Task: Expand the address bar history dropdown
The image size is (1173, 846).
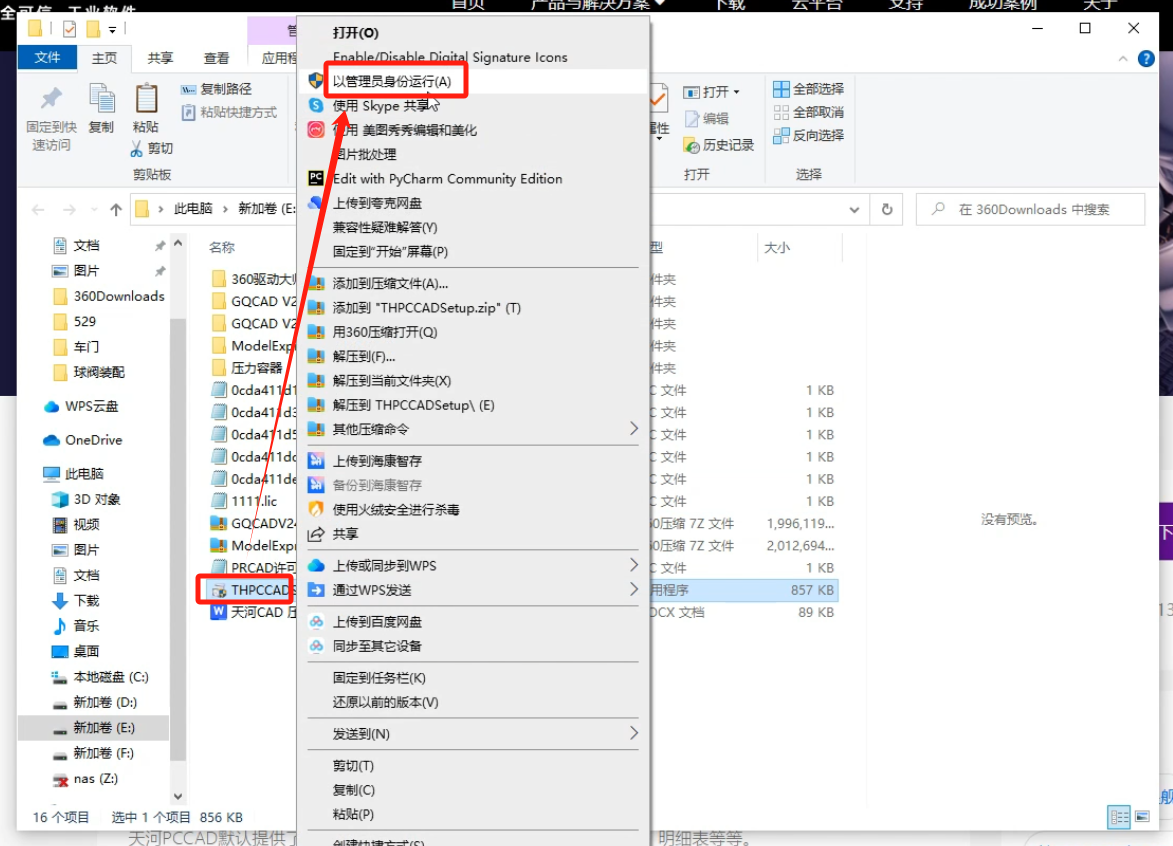Action: [854, 209]
